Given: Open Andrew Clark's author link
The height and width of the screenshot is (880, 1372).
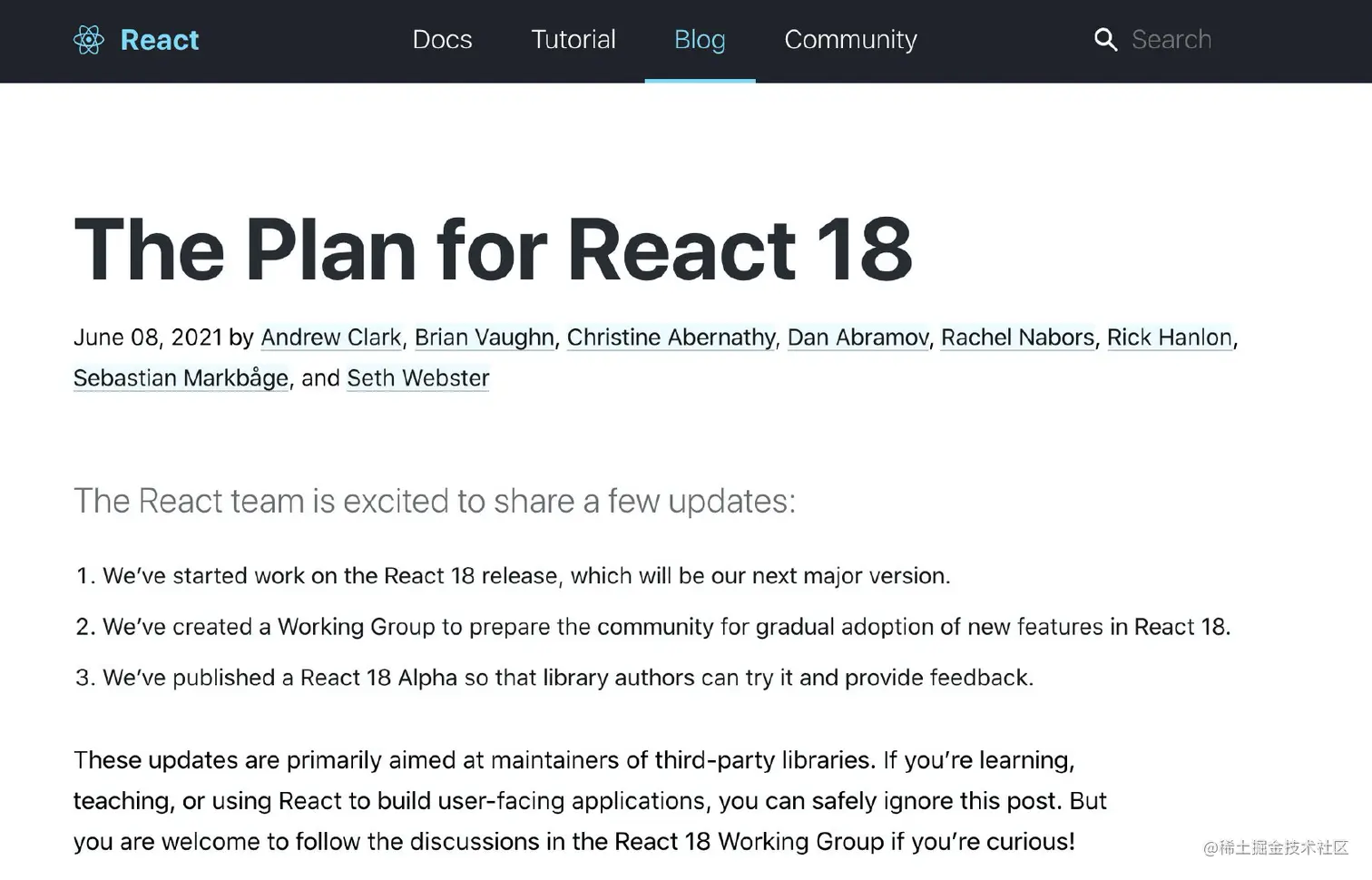Looking at the screenshot, I should (331, 337).
